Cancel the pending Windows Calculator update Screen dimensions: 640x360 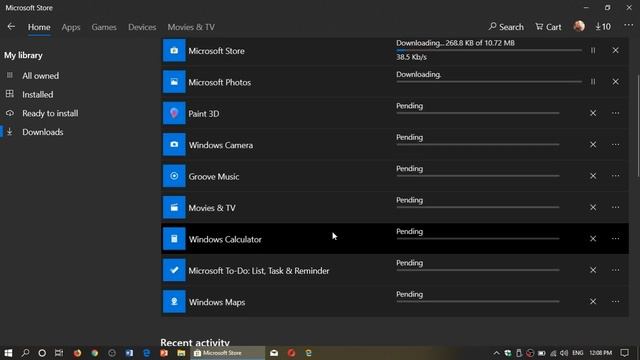pos(593,239)
